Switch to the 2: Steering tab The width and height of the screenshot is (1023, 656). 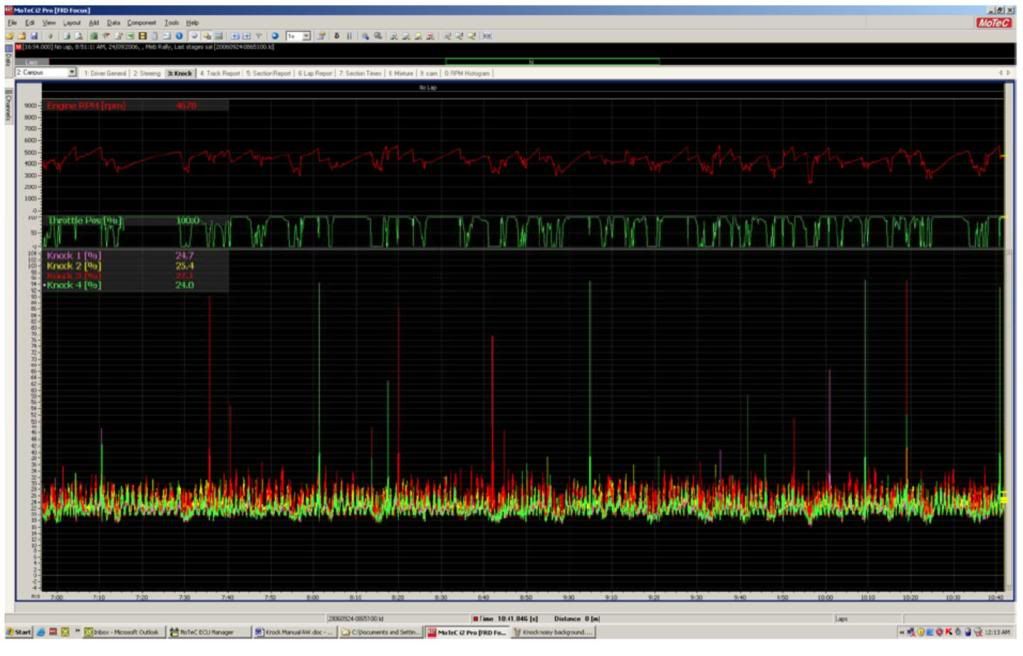pyautogui.click(x=147, y=73)
